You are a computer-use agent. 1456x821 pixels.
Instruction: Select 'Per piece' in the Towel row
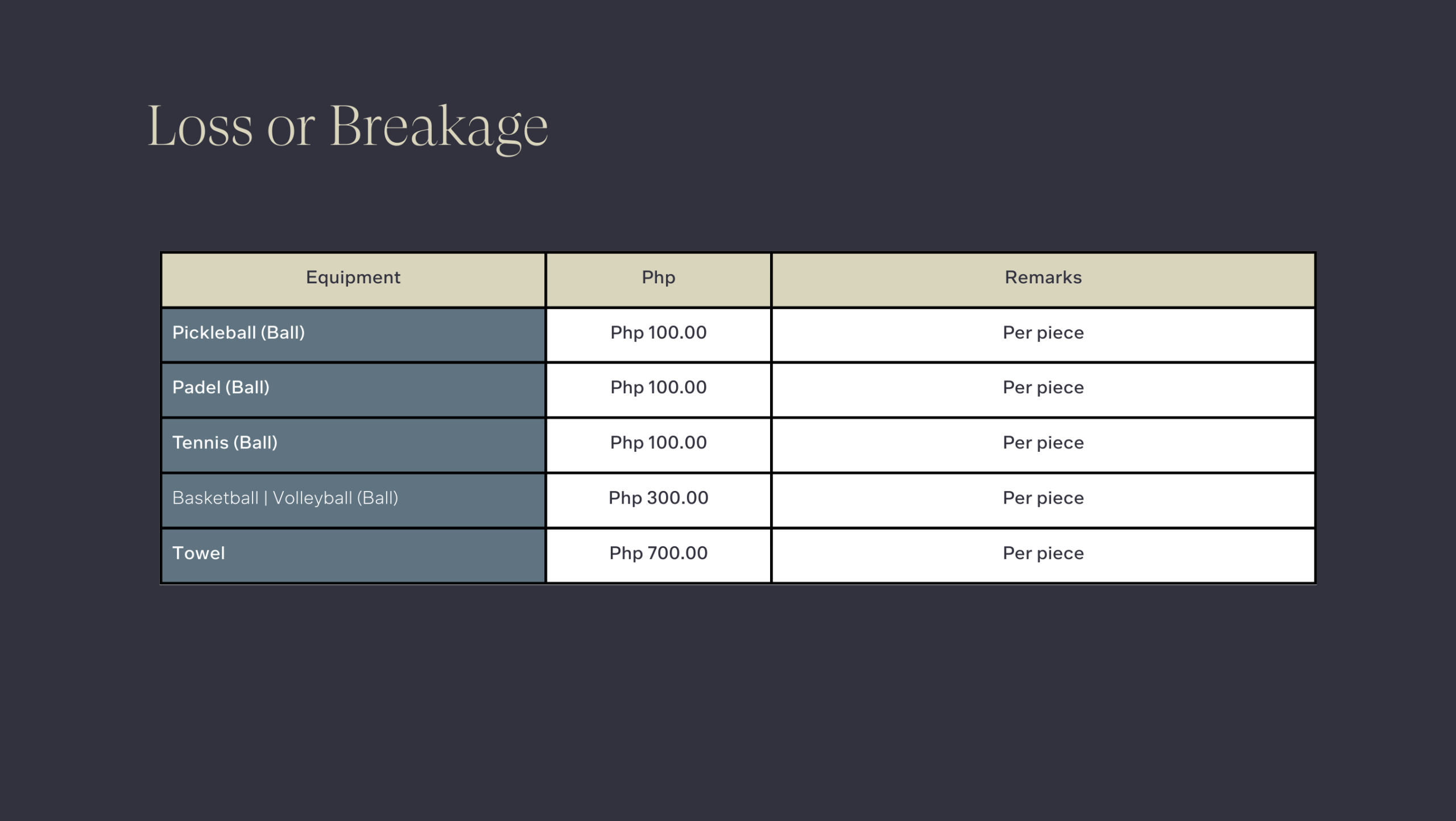click(x=1043, y=553)
